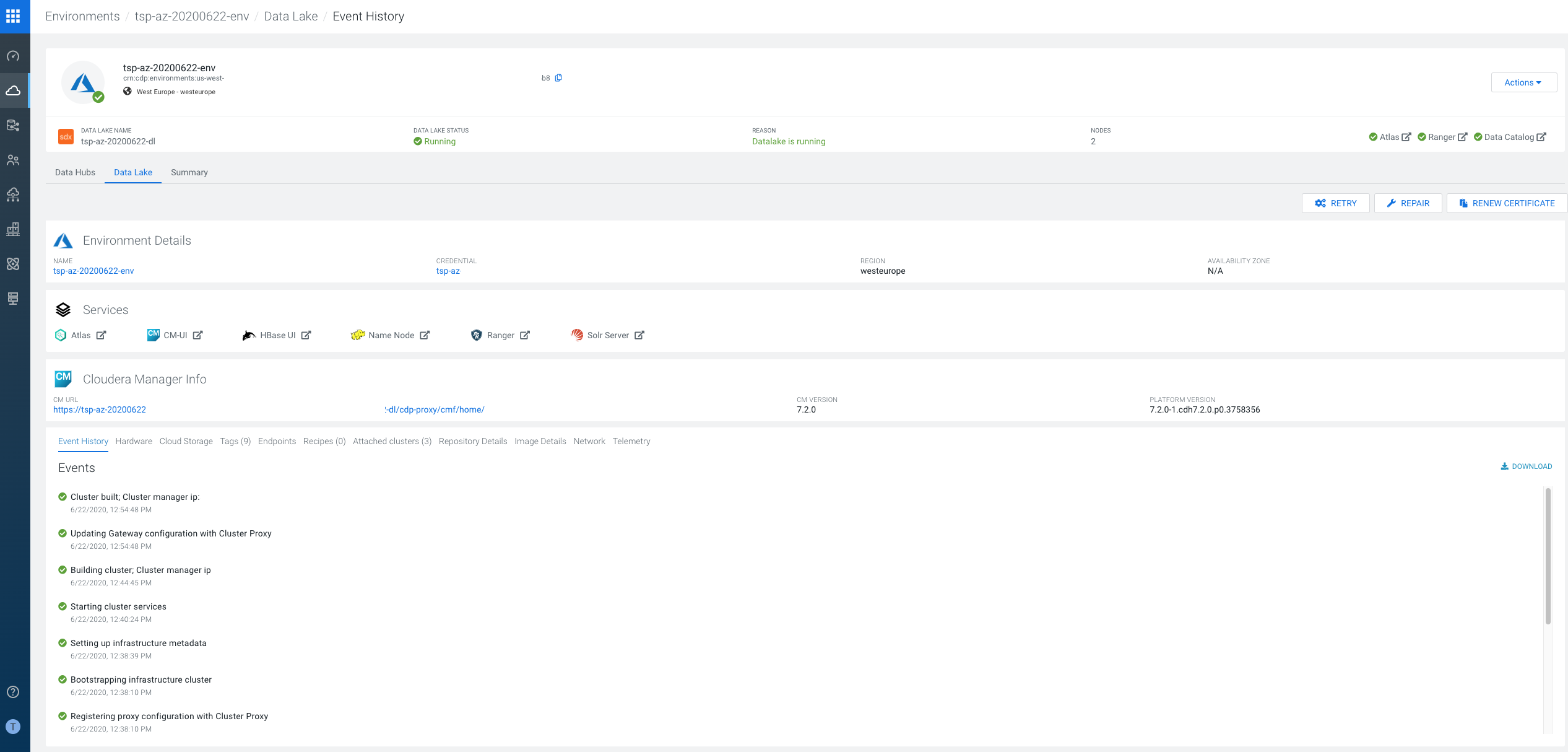Click the user avatar T icon
This screenshot has height=752, width=1568.
13,727
